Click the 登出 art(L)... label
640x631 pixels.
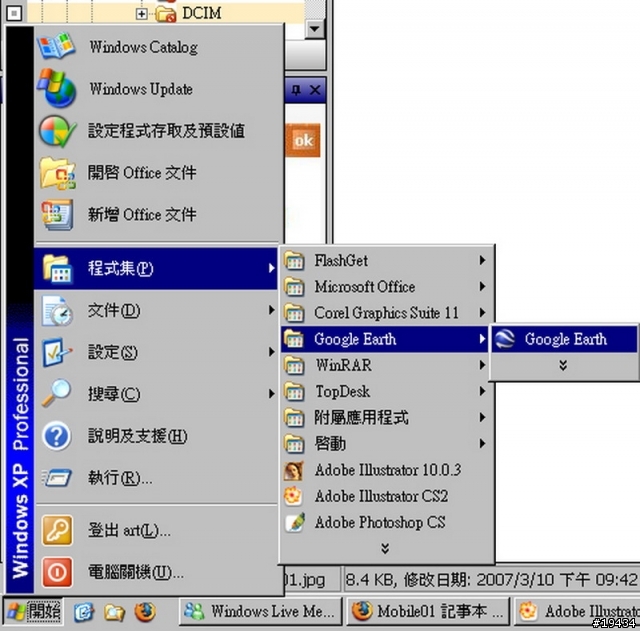129,530
